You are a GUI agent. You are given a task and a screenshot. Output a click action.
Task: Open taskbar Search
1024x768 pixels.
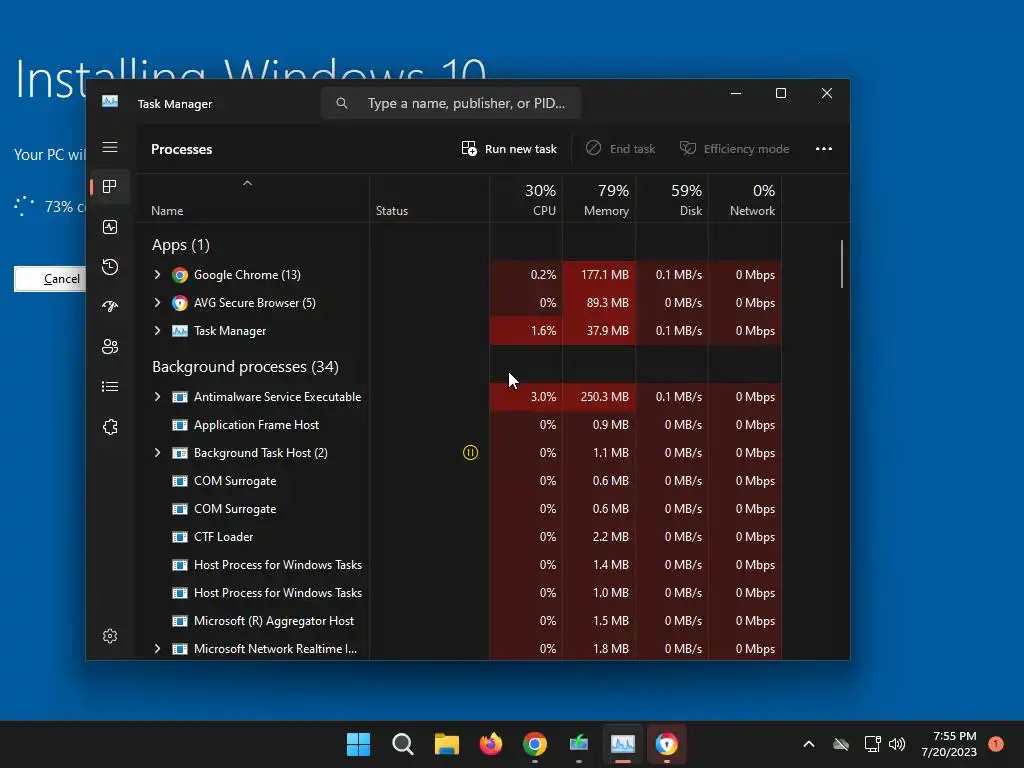coord(402,744)
